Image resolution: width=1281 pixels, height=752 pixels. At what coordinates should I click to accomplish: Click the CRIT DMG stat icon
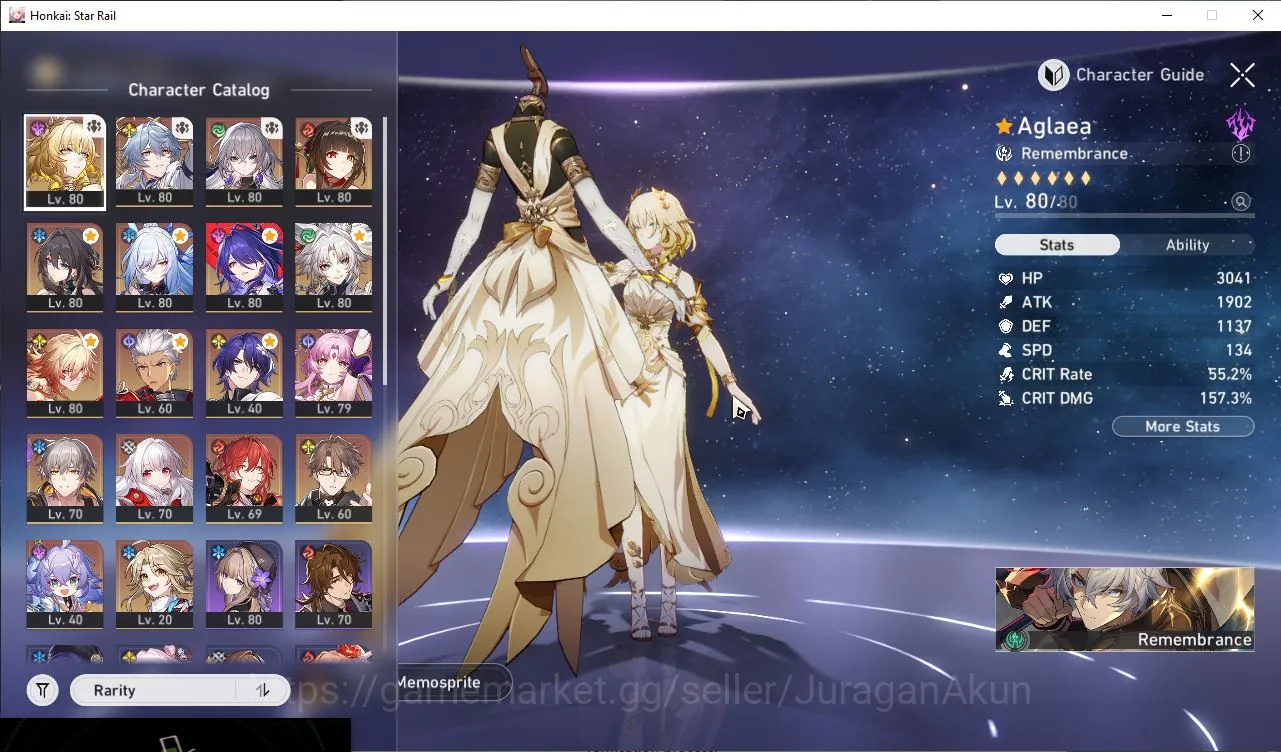(x=1005, y=398)
